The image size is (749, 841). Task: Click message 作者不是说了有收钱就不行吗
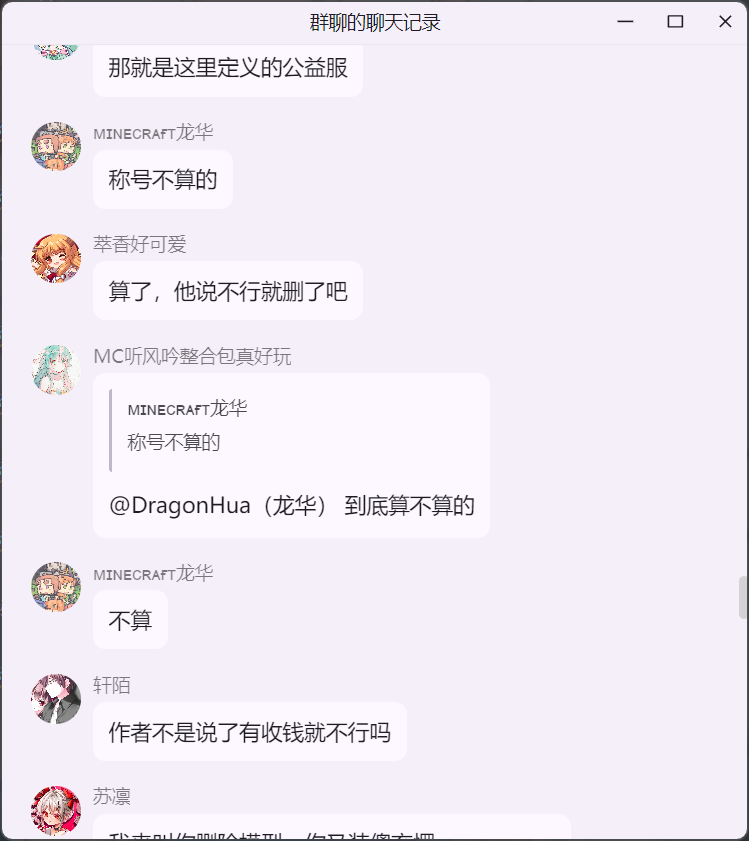[250, 732]
